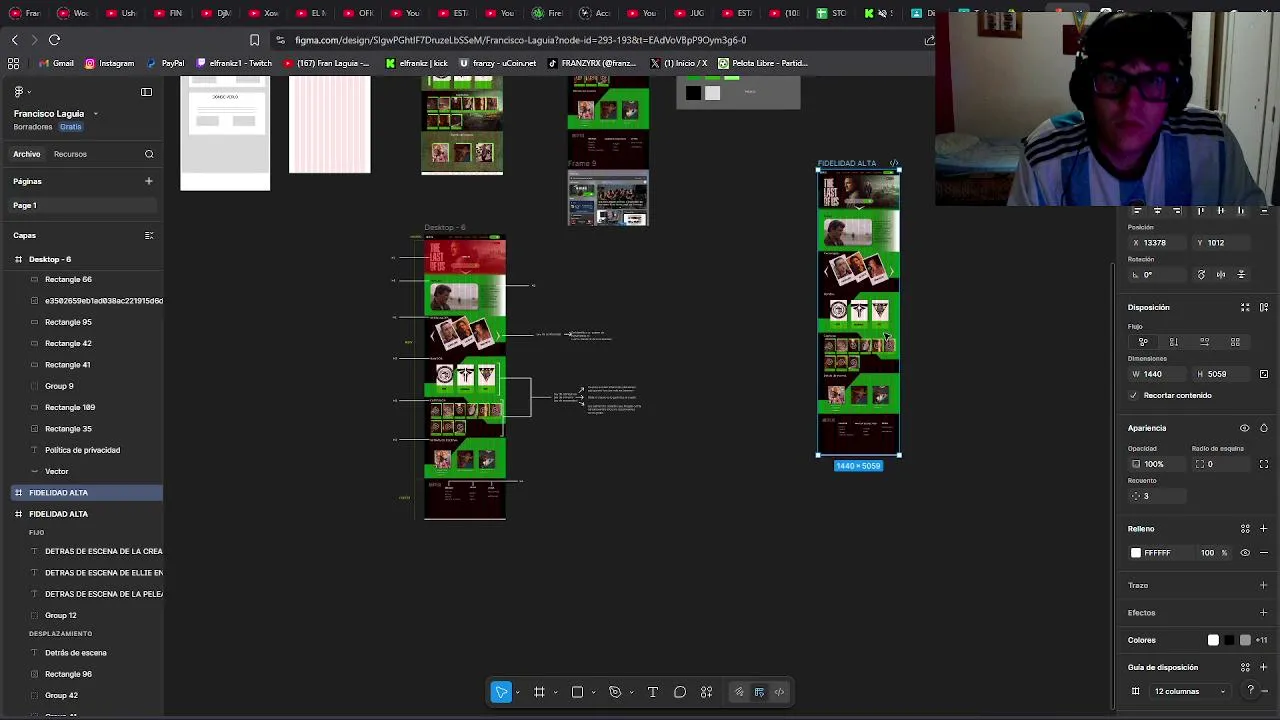Open Instagram bookmark in browser

[109, 63]
